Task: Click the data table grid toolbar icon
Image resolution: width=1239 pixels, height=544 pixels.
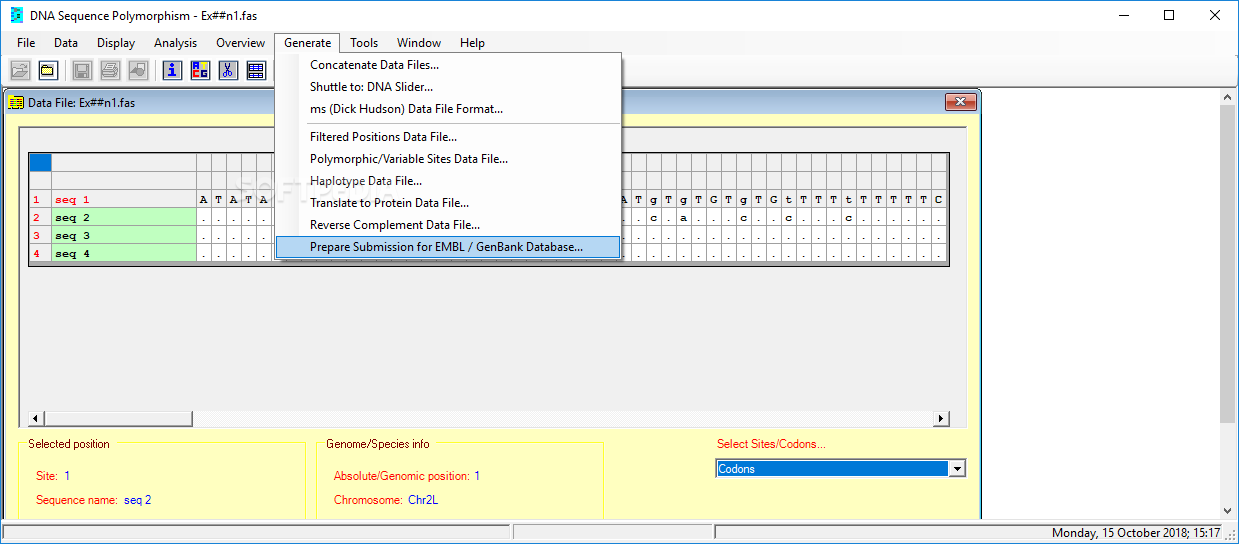Action: tap(256, 70)
